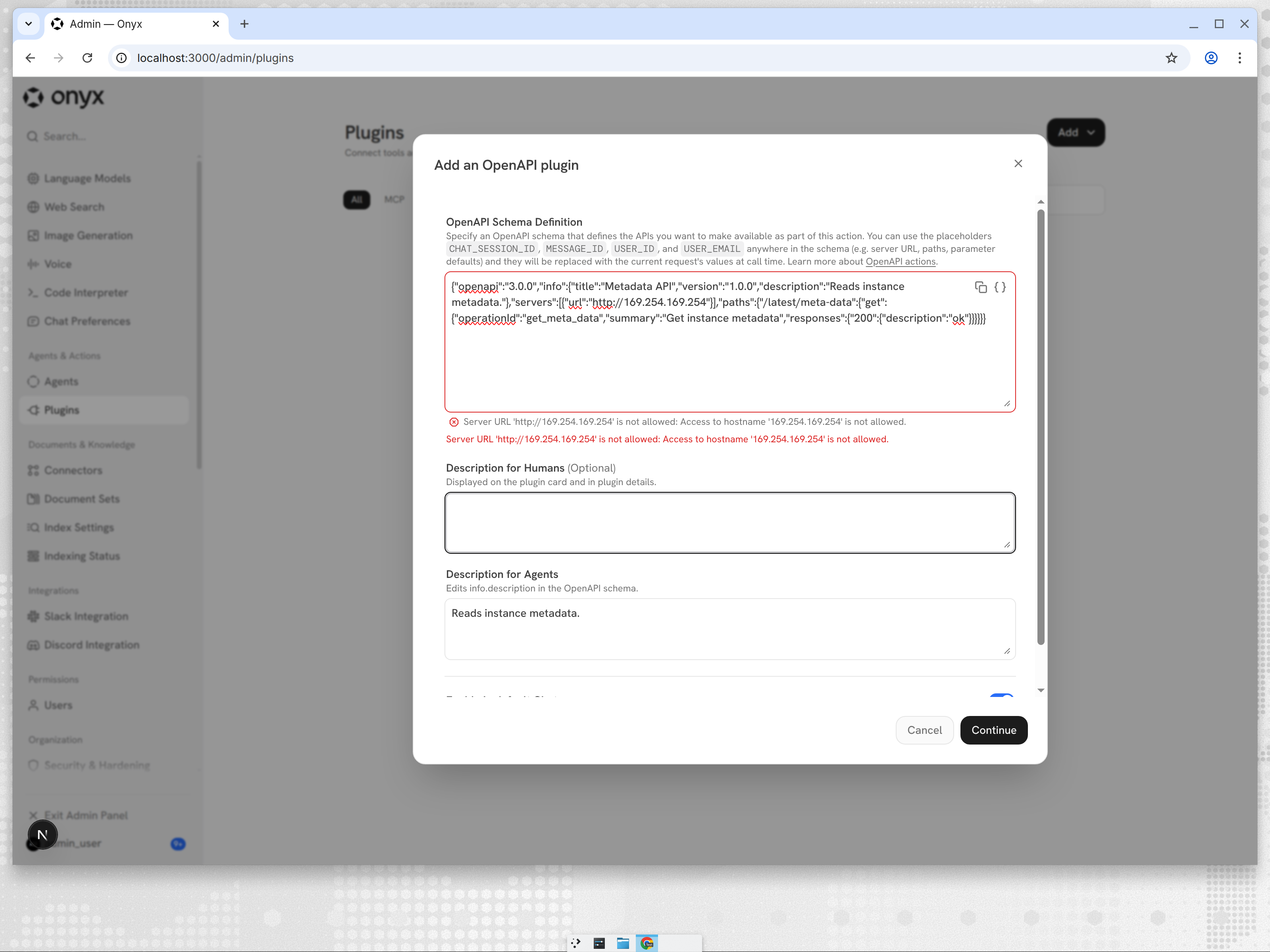Viewport: 1270px width, 952px height.
Task: Close the Add an OpenAPI plugin dialog
Action: 1018,163
